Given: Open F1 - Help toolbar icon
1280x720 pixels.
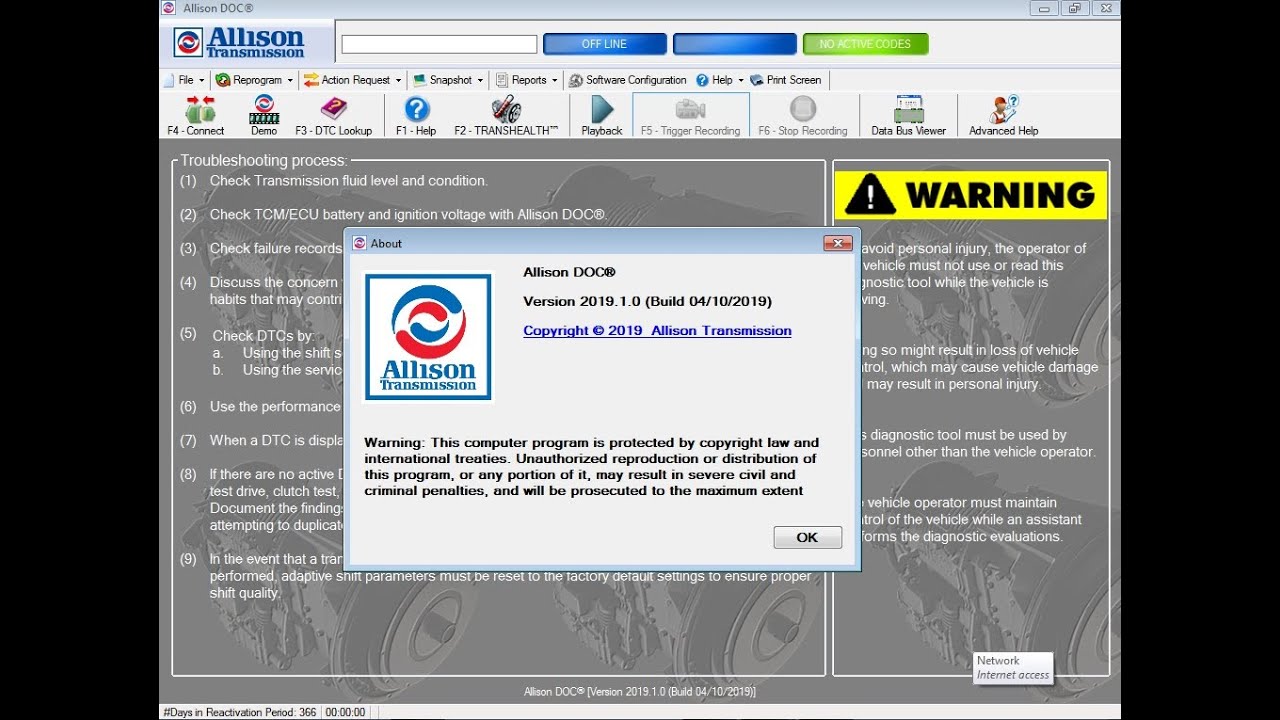Looking at the screenshot, I should click(x=416, y=115).
